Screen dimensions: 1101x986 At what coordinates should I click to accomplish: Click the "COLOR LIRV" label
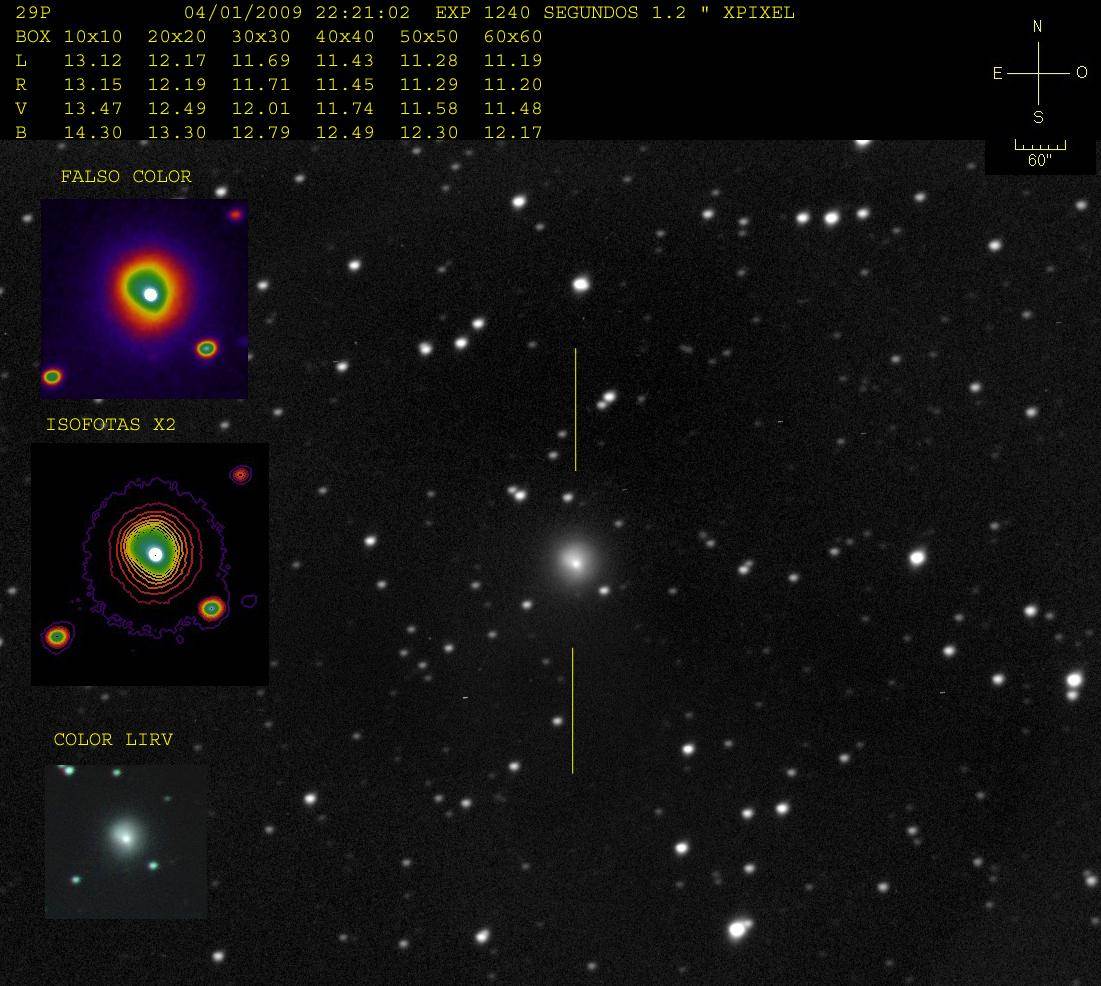coord(113,740)
